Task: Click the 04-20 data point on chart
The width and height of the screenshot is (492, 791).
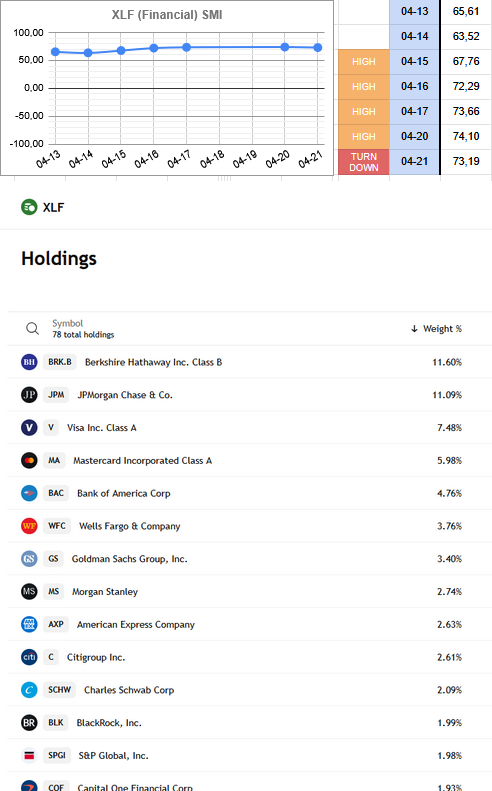Action: 285,47
